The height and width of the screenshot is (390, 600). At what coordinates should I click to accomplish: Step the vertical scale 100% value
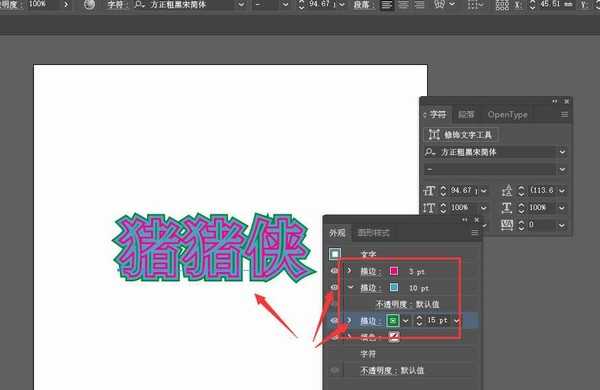pos(443,208)
